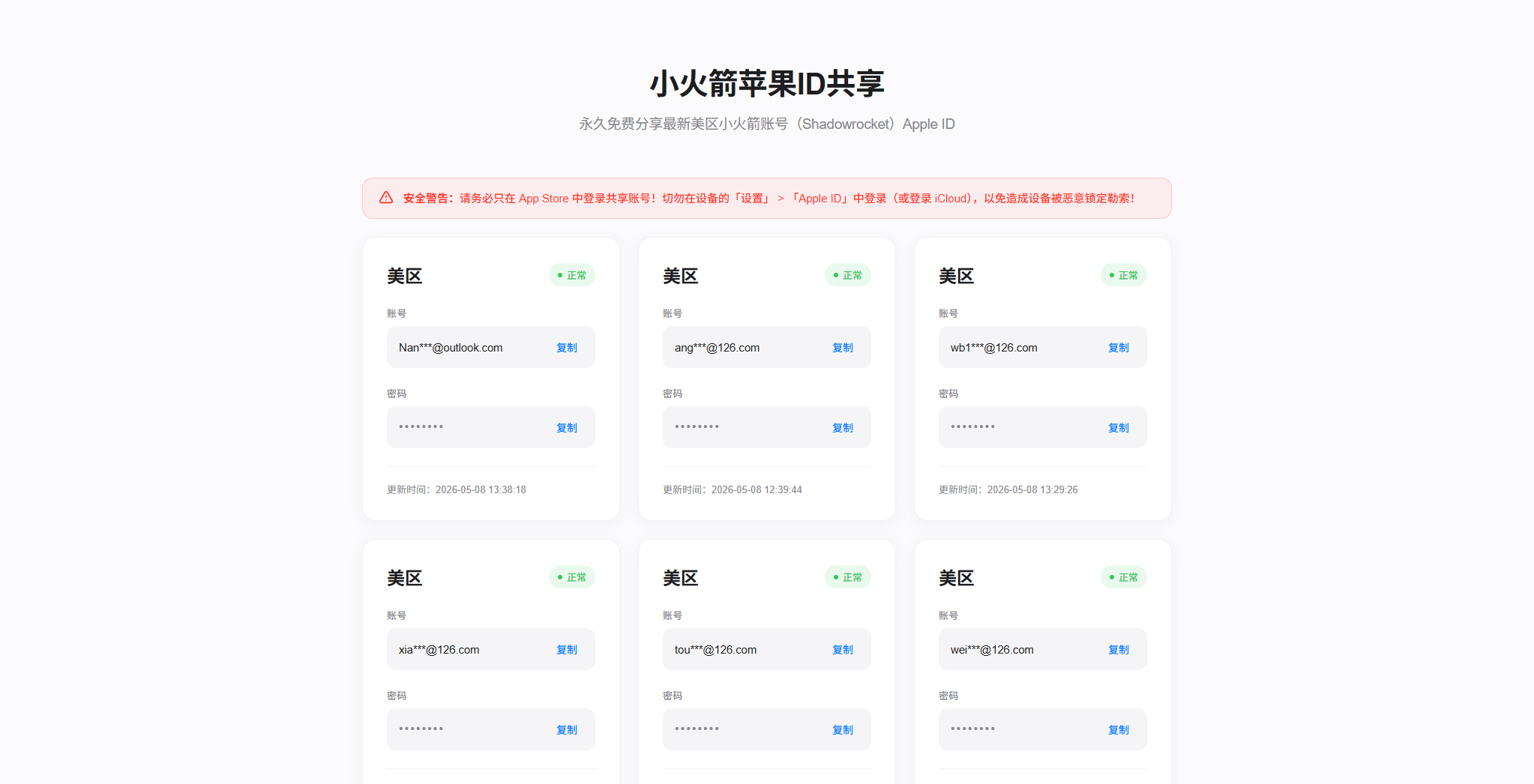Click 正常 status badge on tou***@126.com card

pos(848,577)
